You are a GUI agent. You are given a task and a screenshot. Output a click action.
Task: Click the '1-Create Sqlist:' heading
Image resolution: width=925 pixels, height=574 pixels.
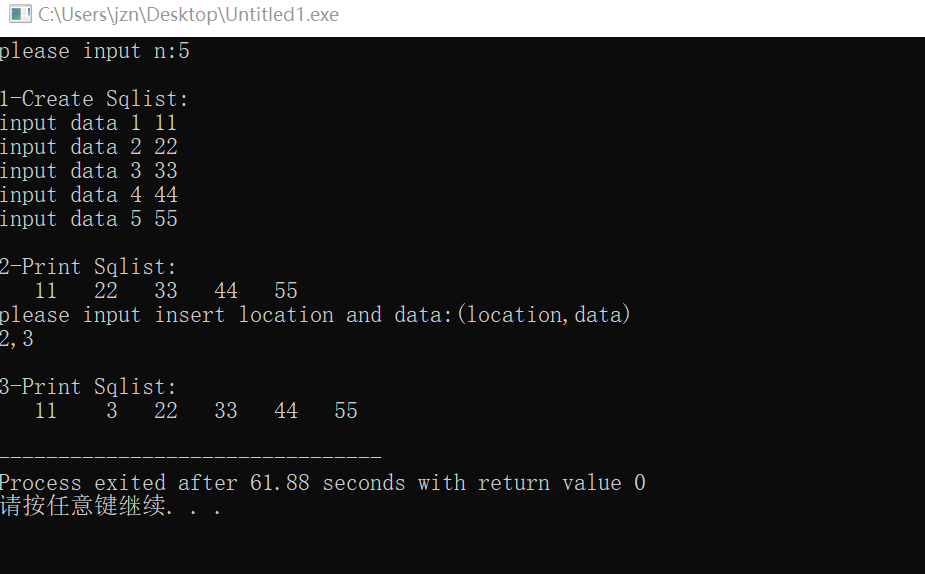pos(94,99)
